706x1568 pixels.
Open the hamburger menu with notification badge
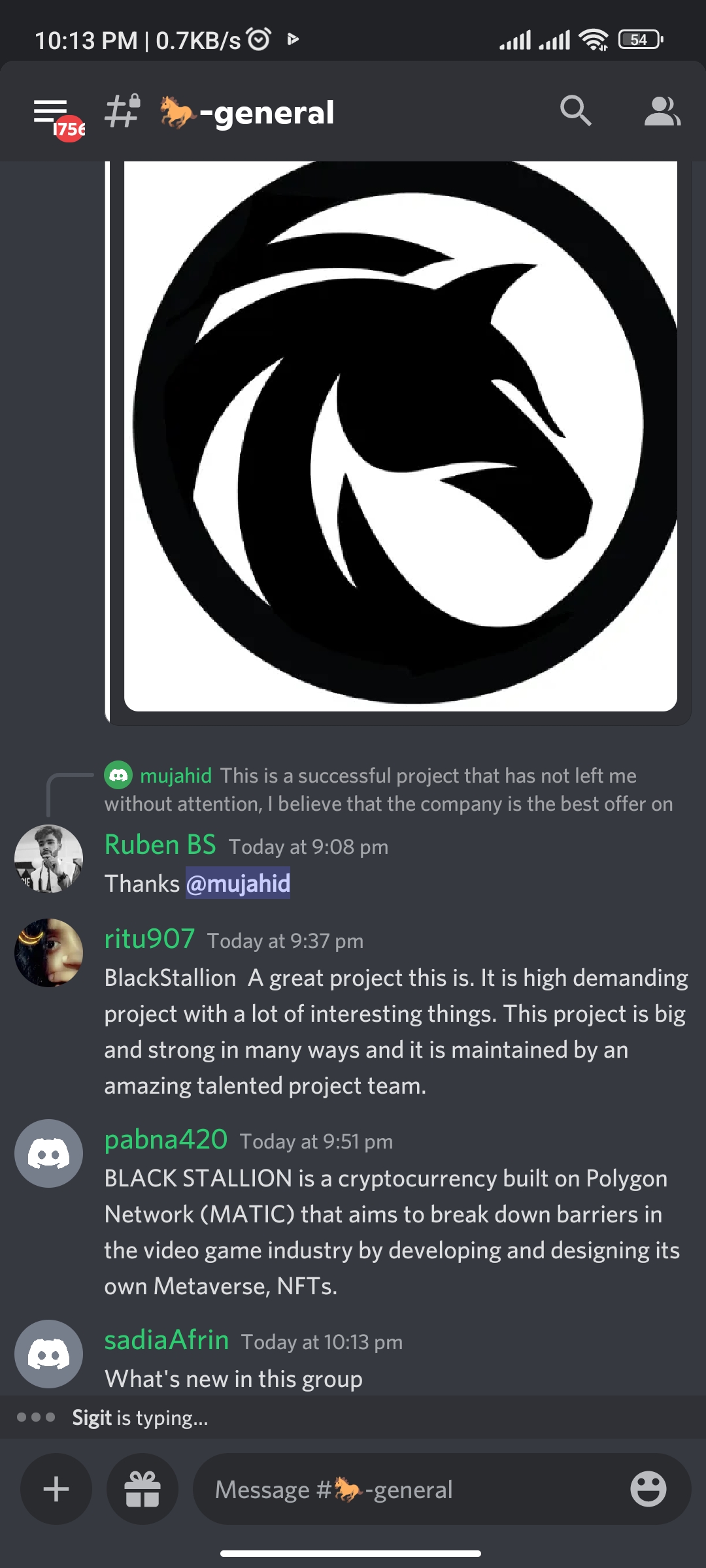59,119
